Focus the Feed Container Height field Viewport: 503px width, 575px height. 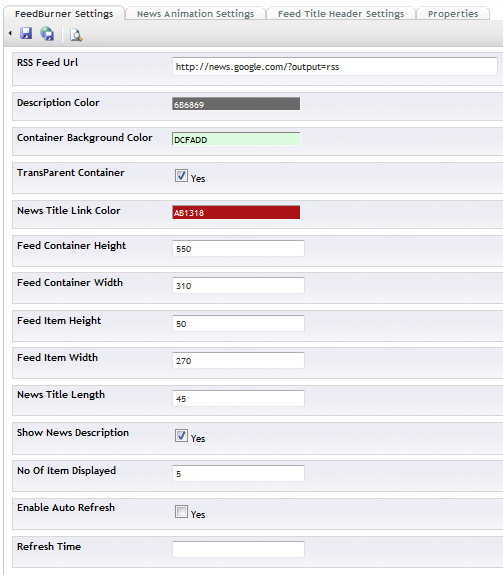pos(238,249)
